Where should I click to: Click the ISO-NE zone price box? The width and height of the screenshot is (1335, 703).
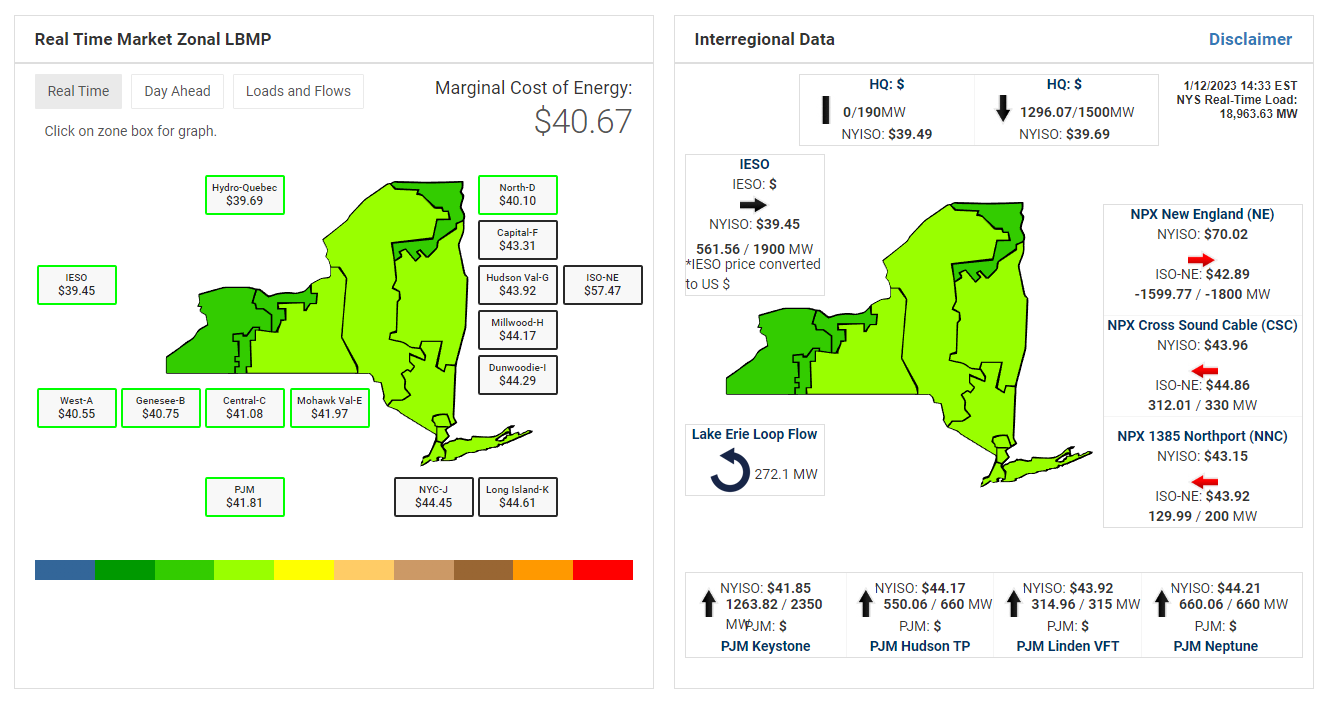coord(602,285)
